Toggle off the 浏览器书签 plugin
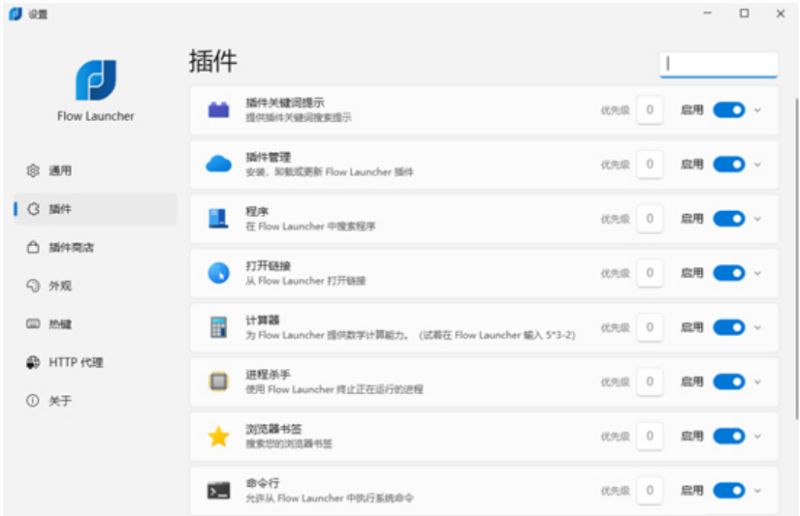Viewport: 800px width, 516px height. pyautogui.click(x=728, y=436)
